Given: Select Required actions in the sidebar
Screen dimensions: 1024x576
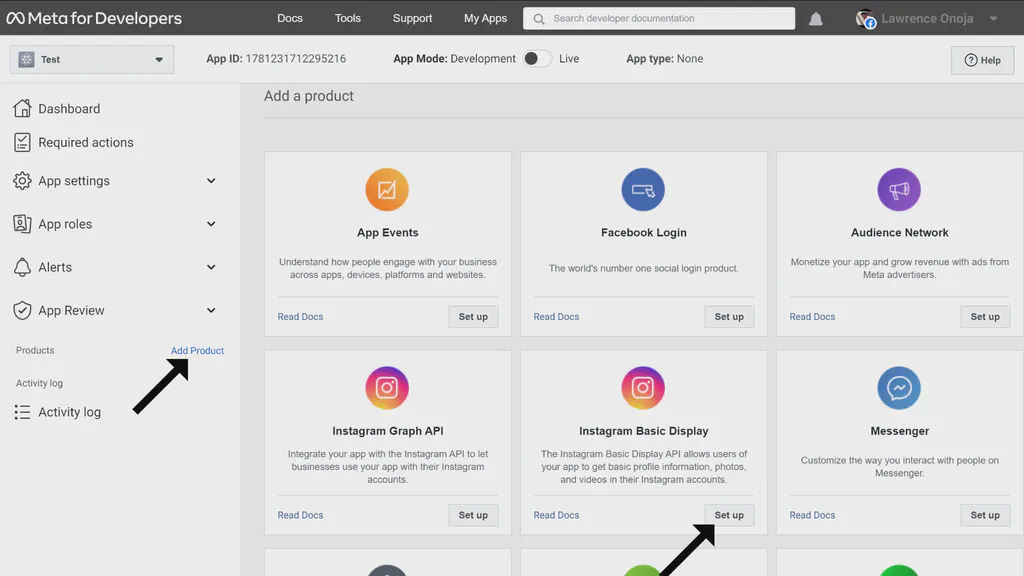Looking at the screenshot, I should click(x=86, y=142).
